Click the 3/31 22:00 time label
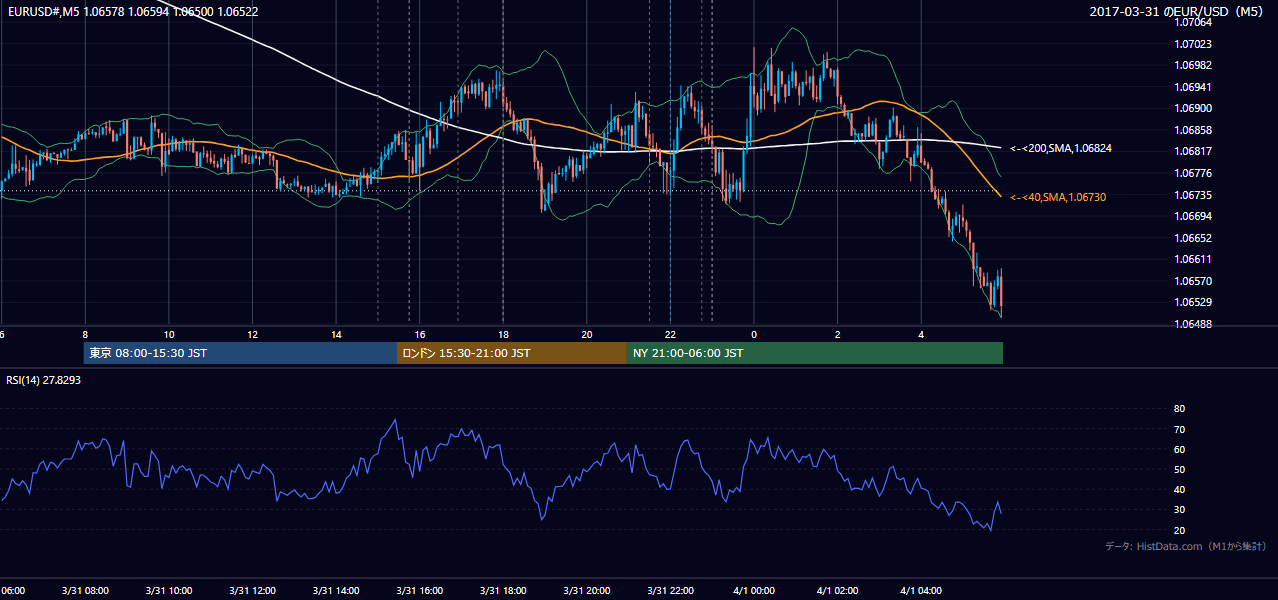Screen dimensions: 1278x600 pos(670,591)
